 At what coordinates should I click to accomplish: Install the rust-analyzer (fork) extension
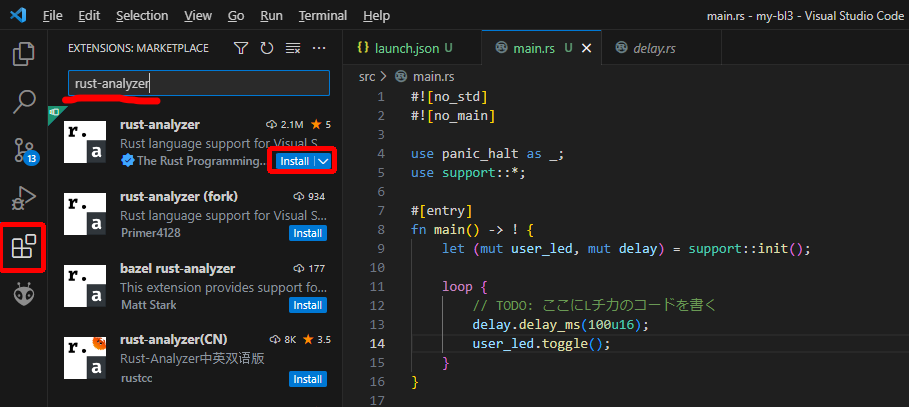coord(307,233)
